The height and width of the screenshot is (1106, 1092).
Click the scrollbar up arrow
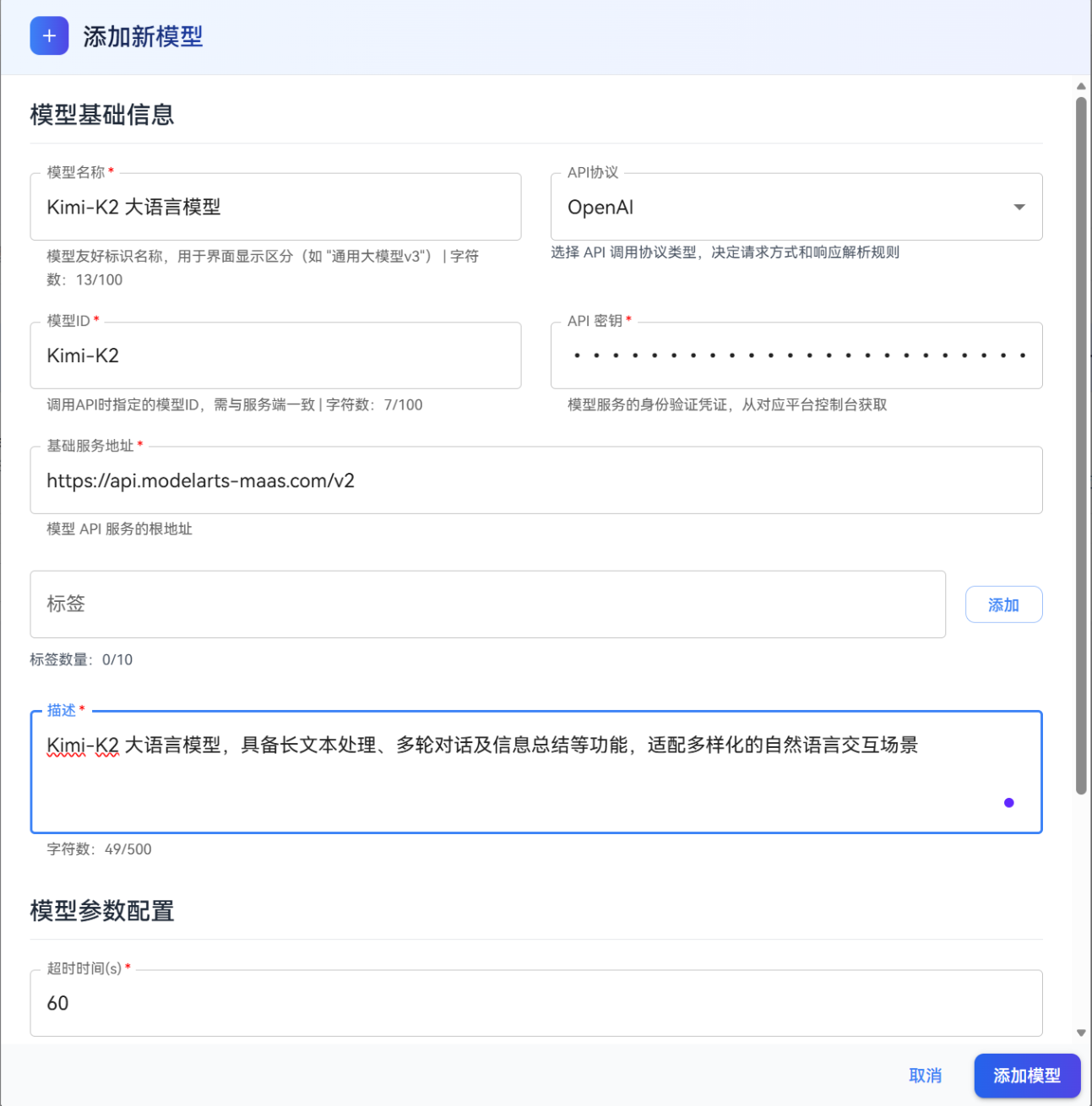(x=1082, y=85)
